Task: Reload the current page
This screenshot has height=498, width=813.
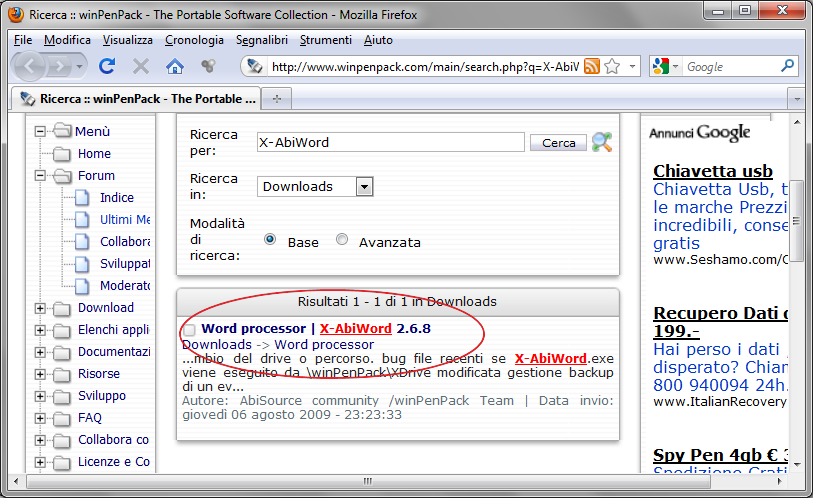Action: tap(107, 66)
